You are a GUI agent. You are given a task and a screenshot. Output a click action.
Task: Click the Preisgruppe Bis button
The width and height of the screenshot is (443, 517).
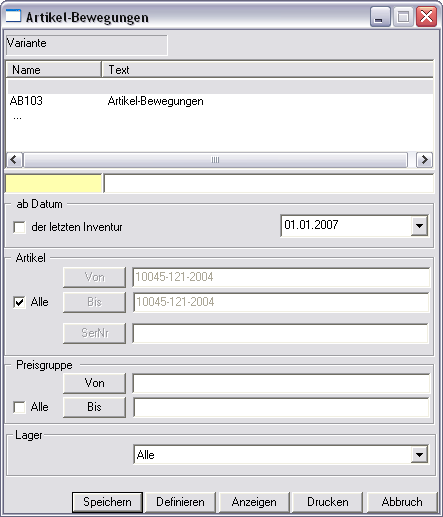pyautogui.click(x=94, y=407)
